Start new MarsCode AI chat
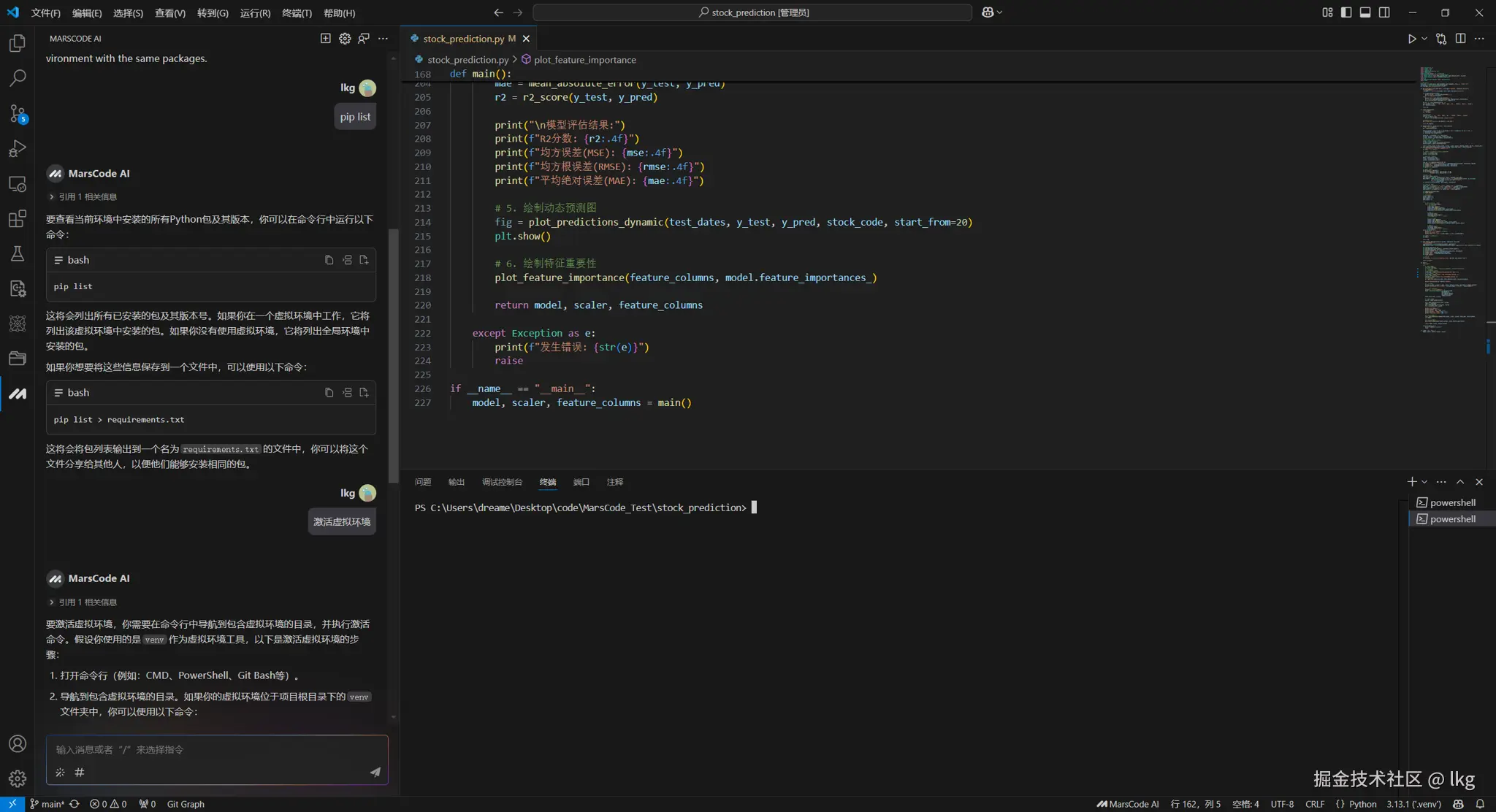The width and height of the screenshot is (1496, 812). (326, 39)
